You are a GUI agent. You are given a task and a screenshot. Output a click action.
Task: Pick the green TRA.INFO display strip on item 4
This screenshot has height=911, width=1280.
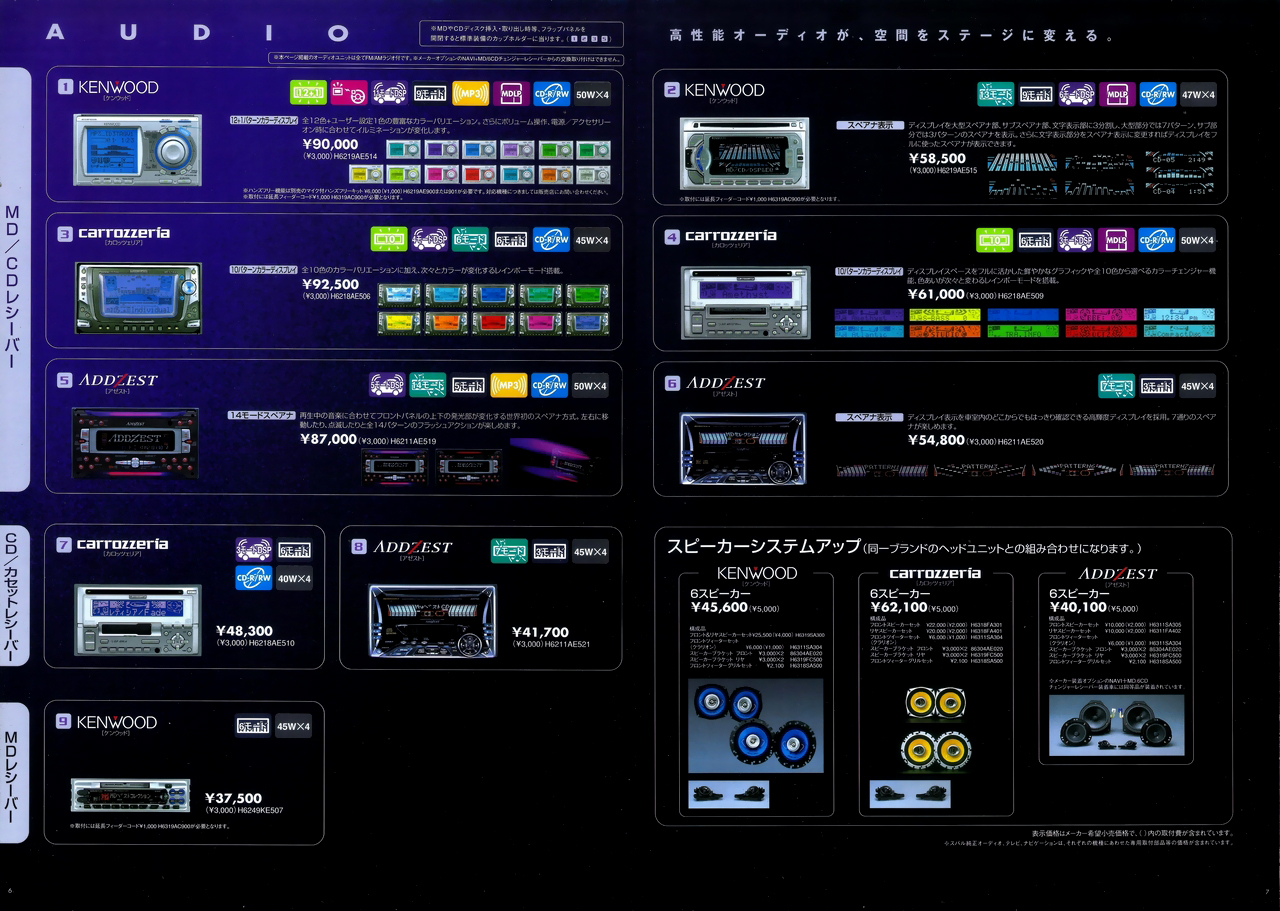(1022, 331)
